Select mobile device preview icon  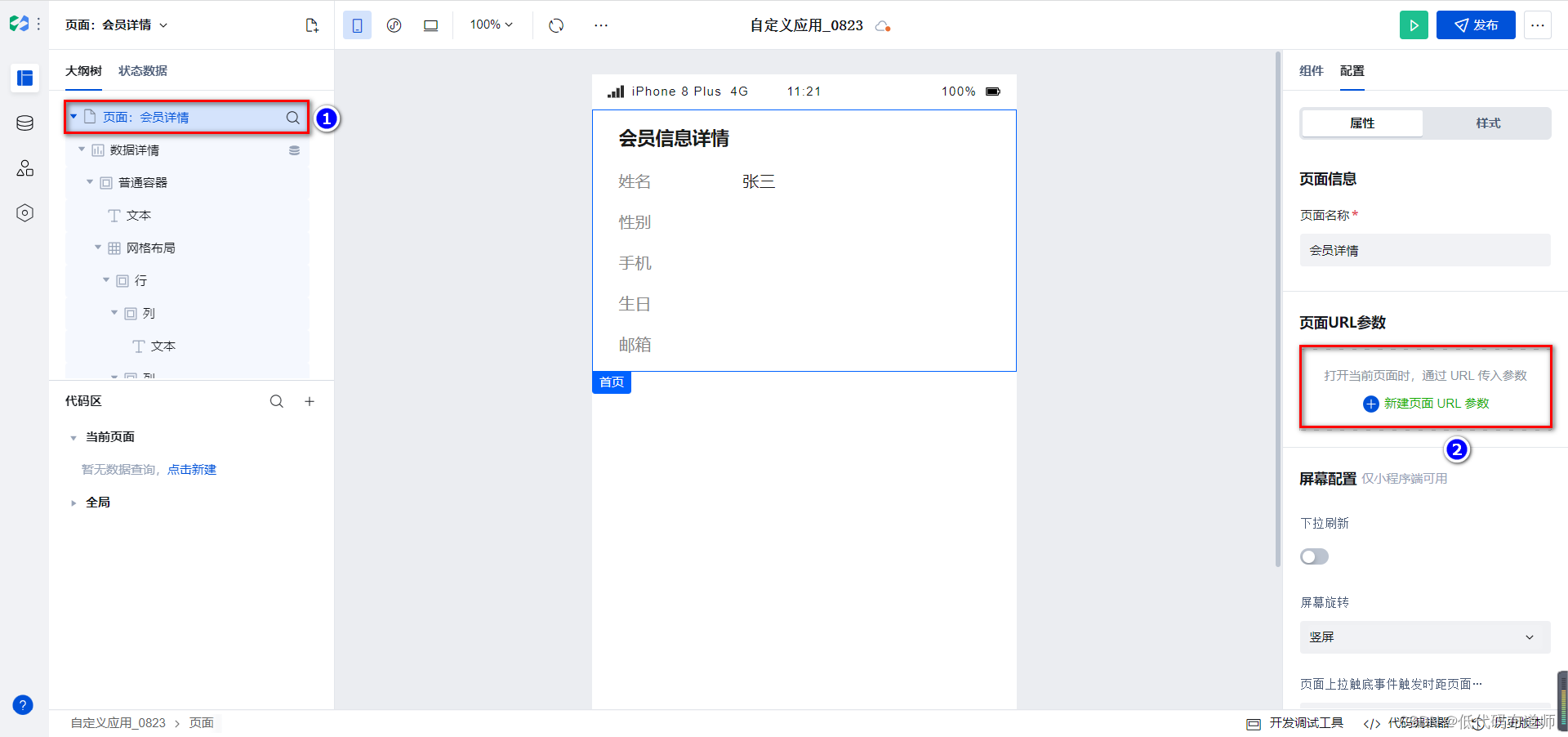pyautogui.click(x=357, y=25)
